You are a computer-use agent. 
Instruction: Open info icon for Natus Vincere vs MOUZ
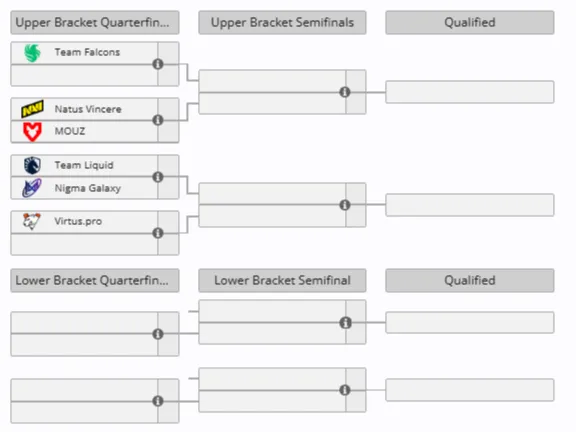(x=158, y=120)
